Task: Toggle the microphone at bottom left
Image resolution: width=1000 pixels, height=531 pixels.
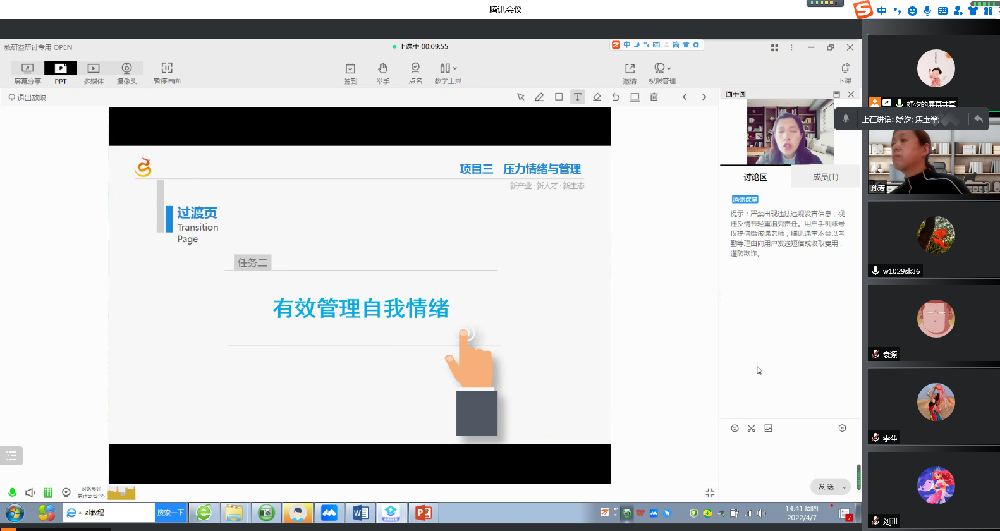Action: coord(12,492)
